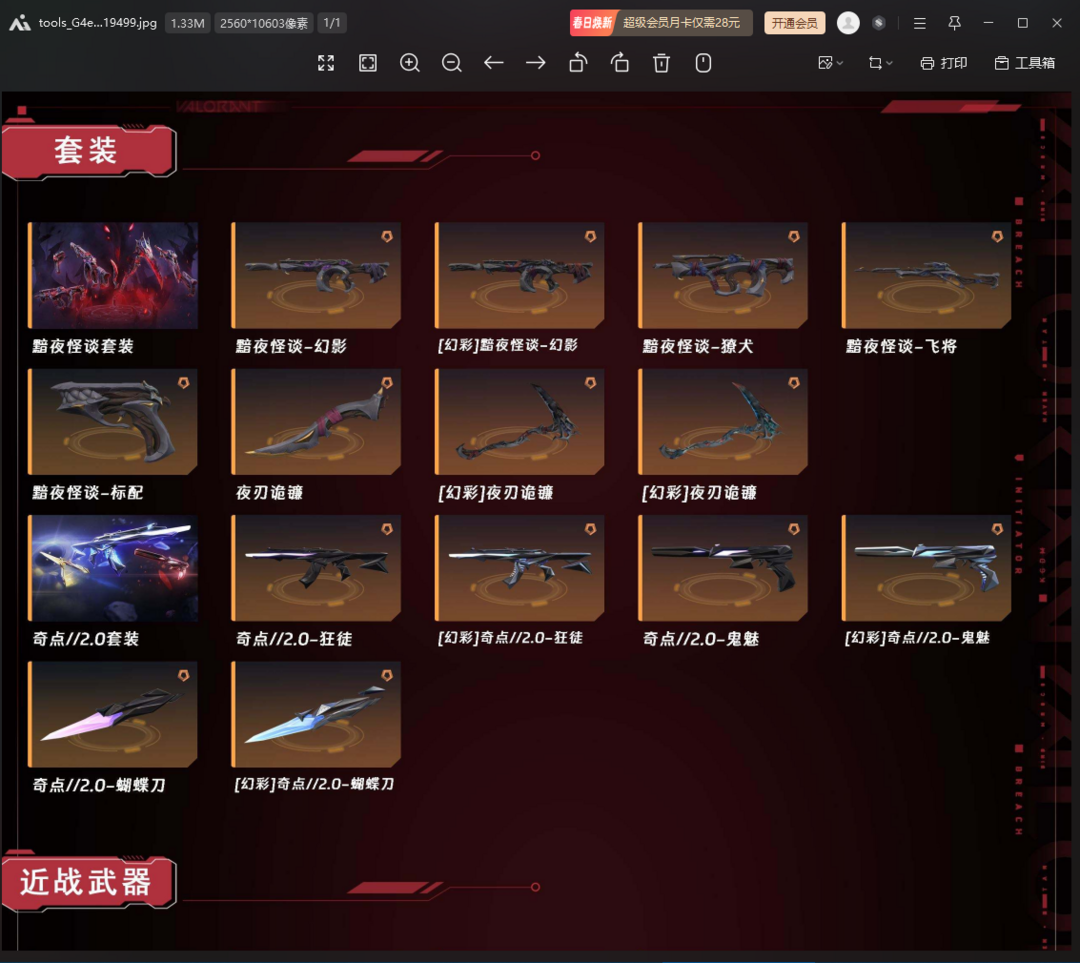
Task: Click the fit-to-window frame icon
Action: click(368, 63)
